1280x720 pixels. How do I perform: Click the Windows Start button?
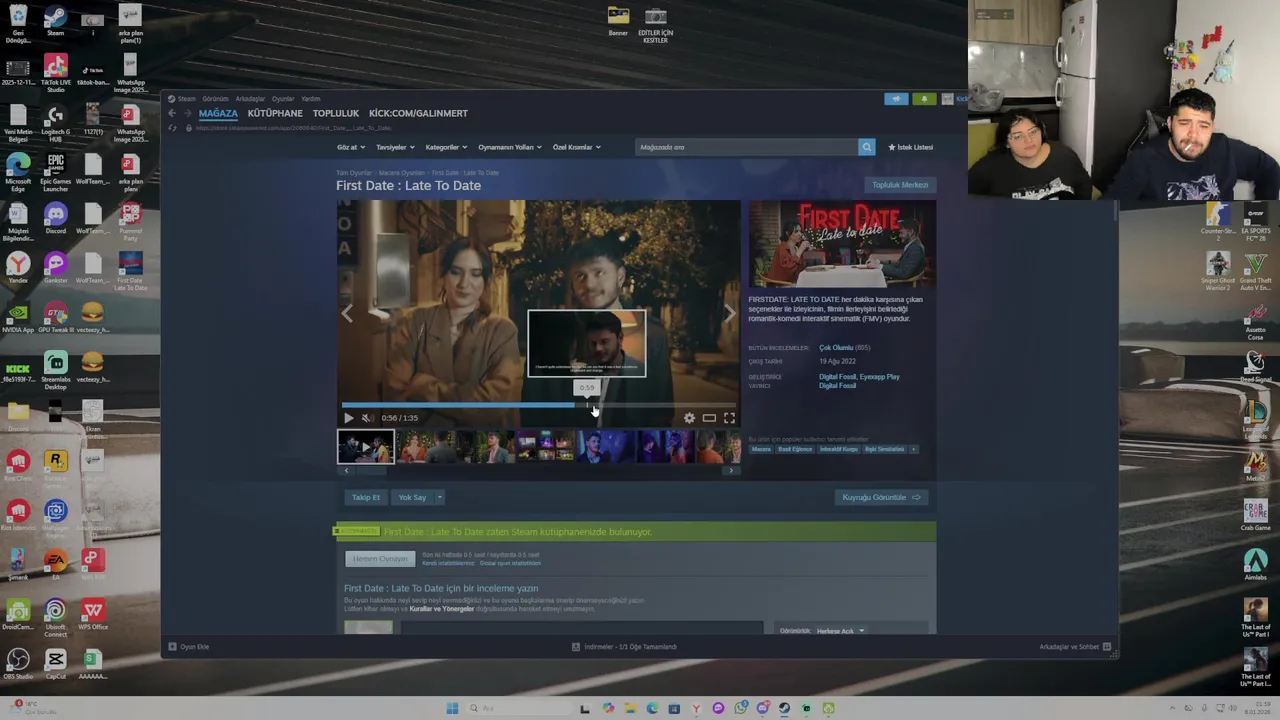click(x=452, y=708)
